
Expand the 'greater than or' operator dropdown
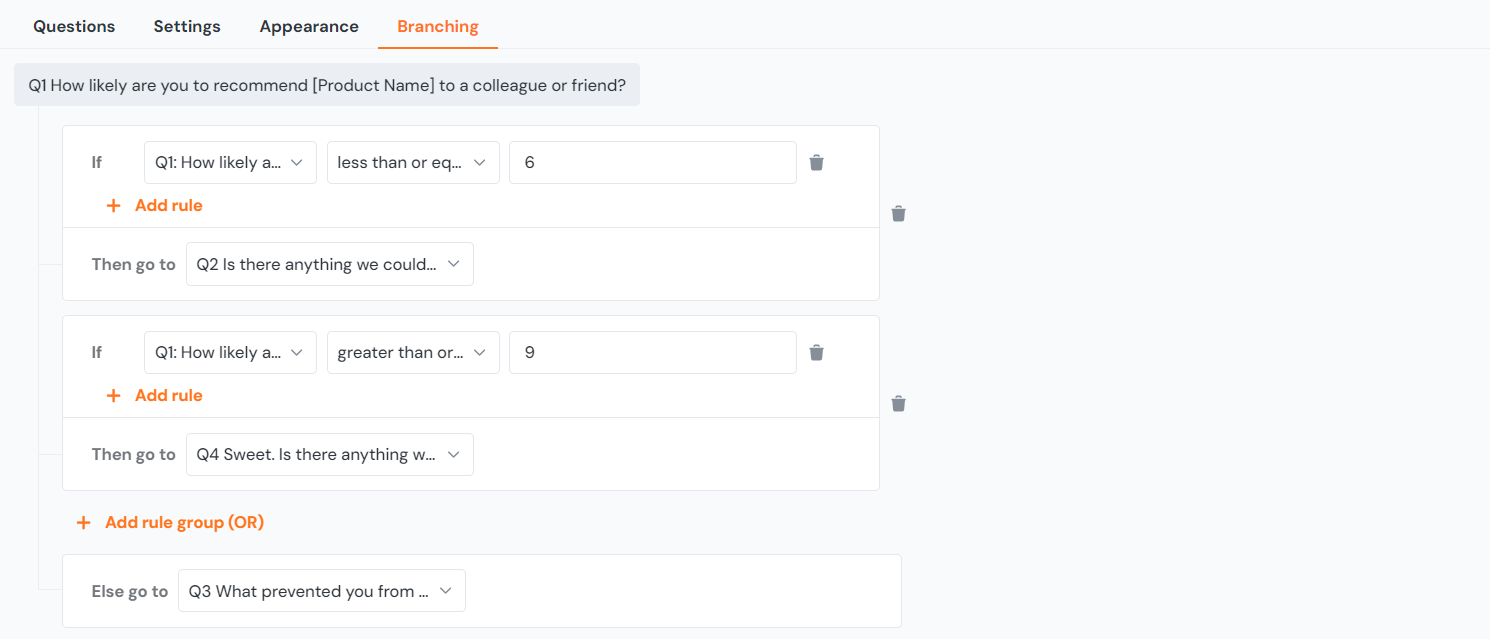click(x=413, y=352)
